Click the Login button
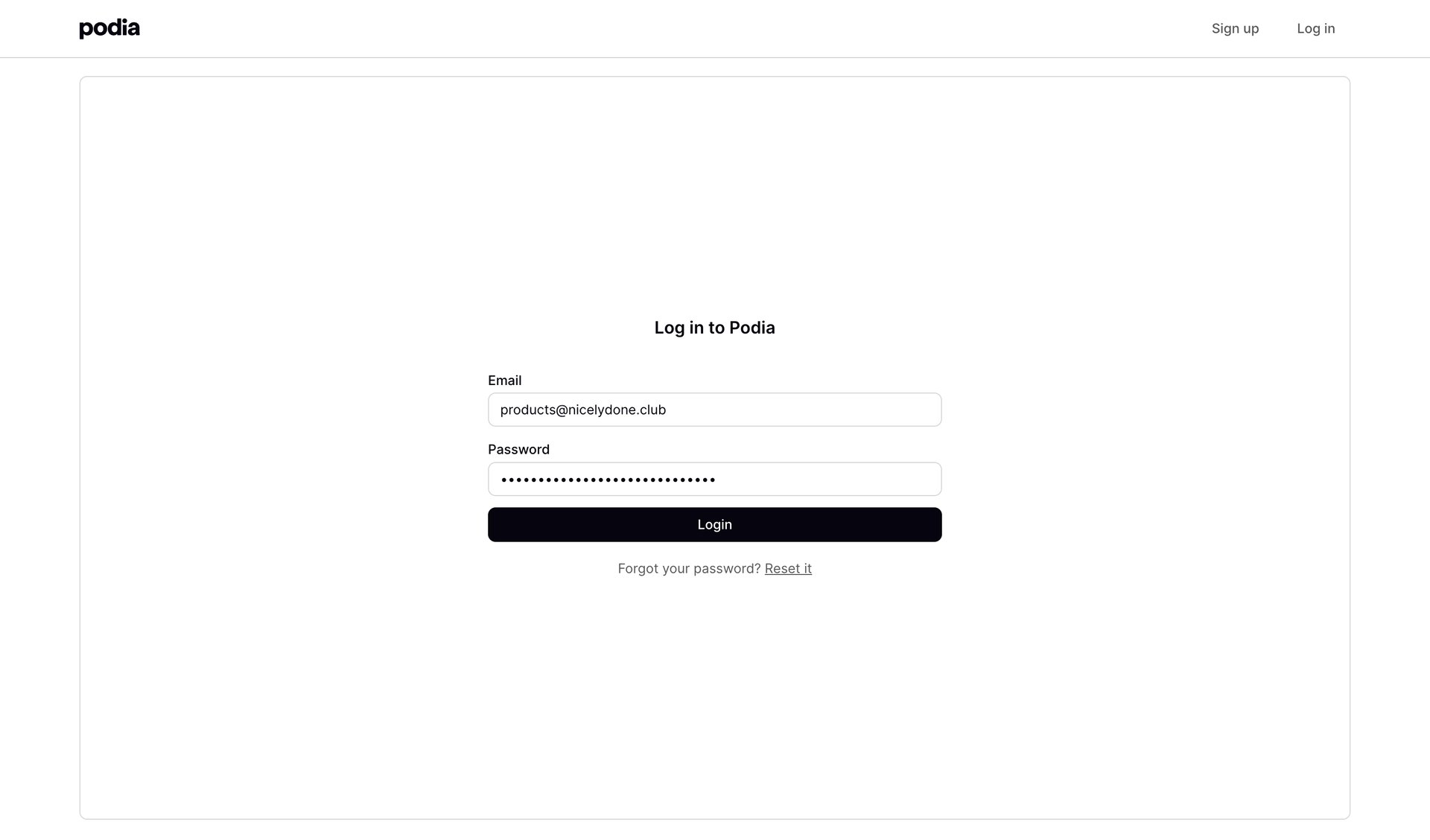This screenshot has height=840, width=1430. point(714,524)
